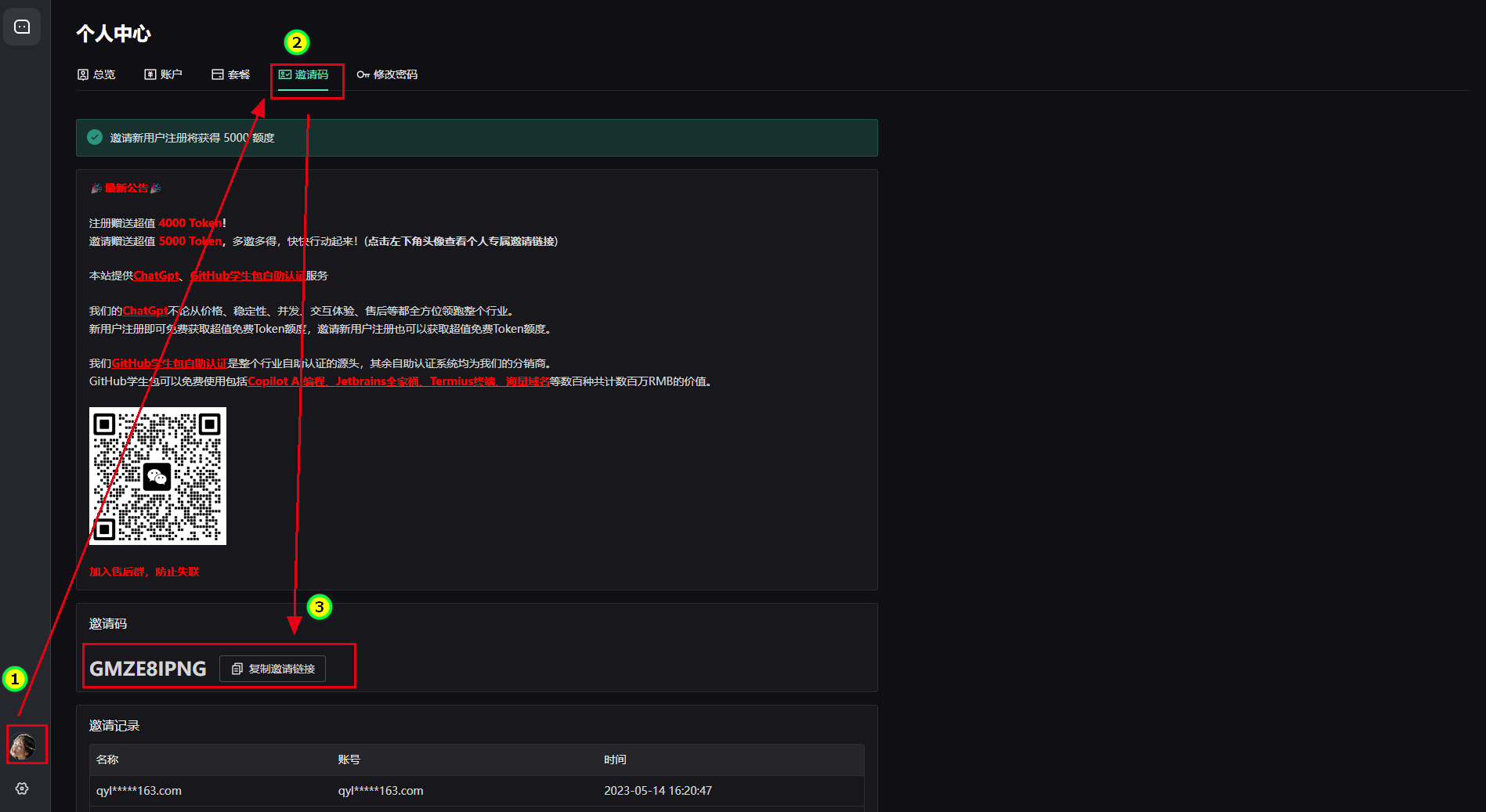The width and height of the screenshot is (1486, 812).
Task: Open the first red ChatGpt link
Action: pyautogui.click(x=157, y=276)
